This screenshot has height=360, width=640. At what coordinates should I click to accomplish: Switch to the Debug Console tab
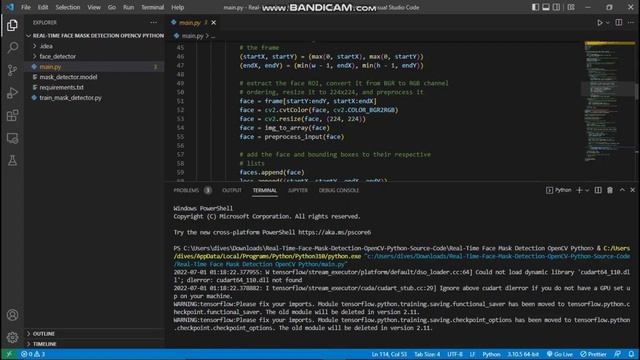(339, 190)
